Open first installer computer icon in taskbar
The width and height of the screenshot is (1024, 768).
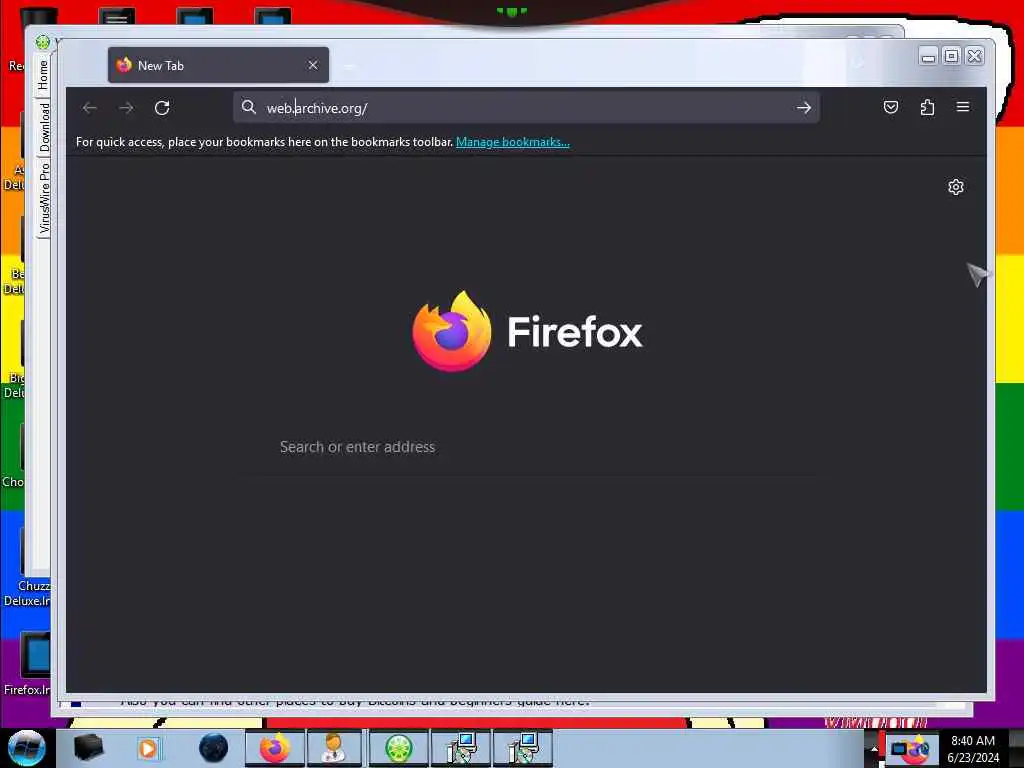point(460,748)
